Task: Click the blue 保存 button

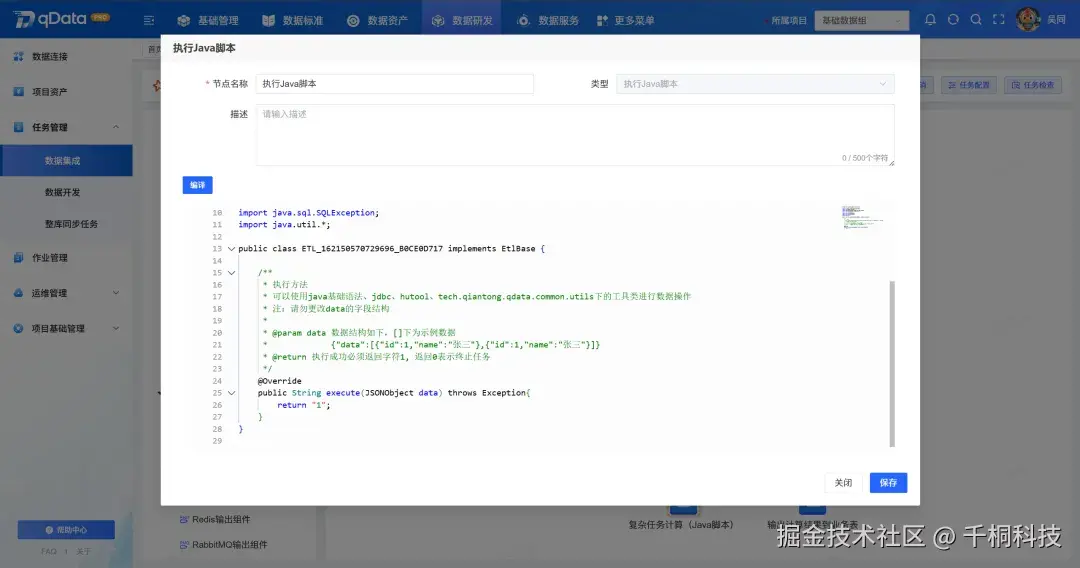Action: [x=889, y=483]
